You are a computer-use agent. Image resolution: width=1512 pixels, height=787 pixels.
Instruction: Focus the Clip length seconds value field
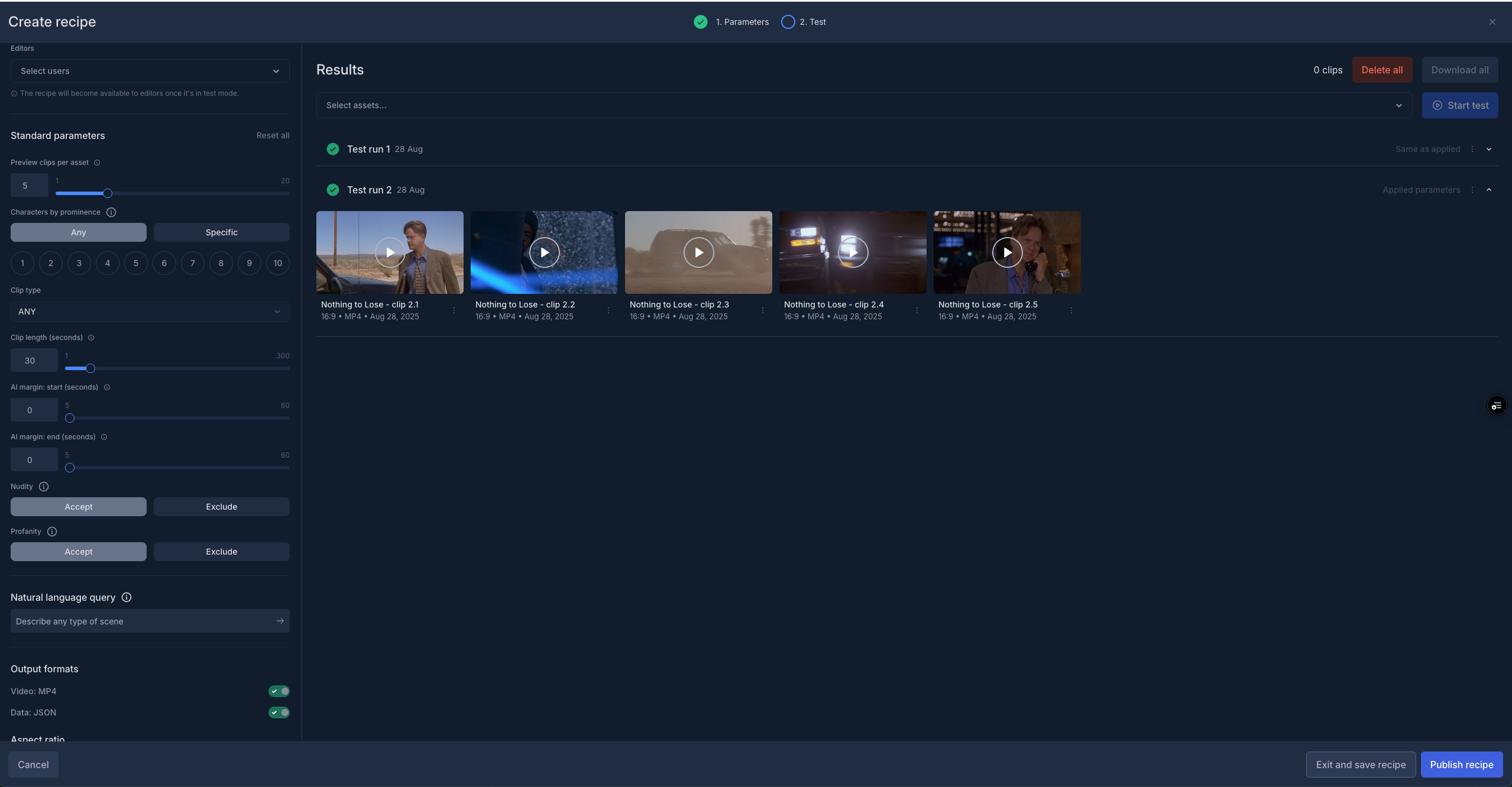(x=34, y=360)
